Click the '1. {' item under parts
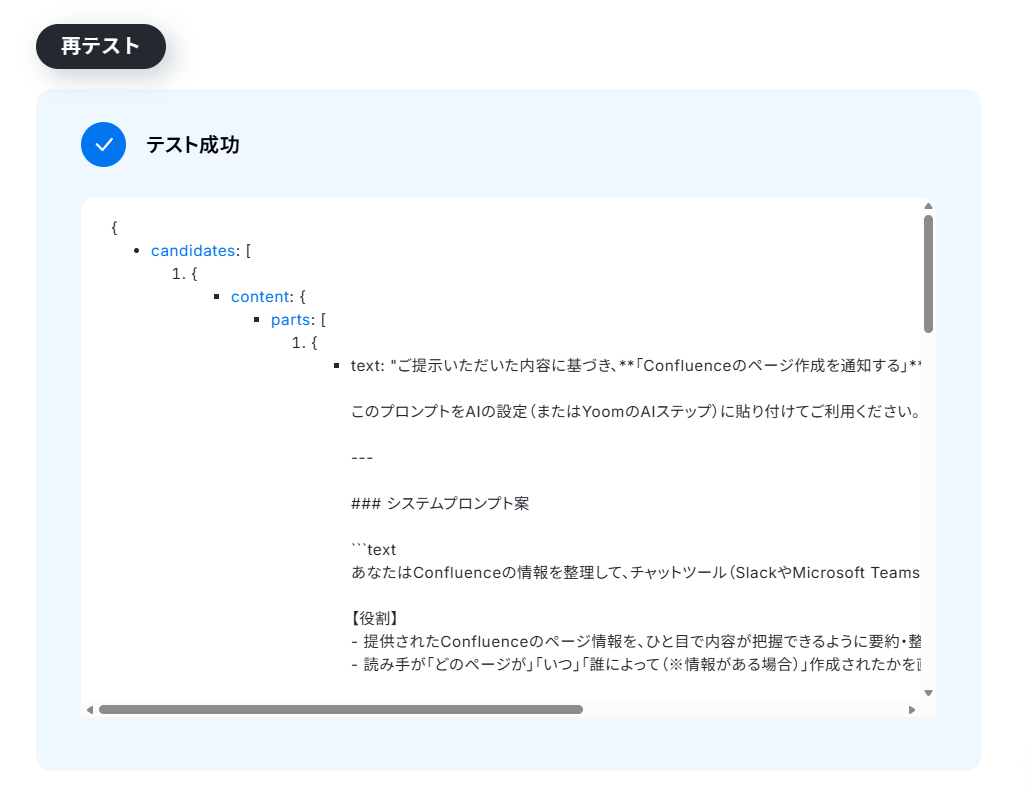The height and width of the screenshot is (798, 1028). click(305, 342)
